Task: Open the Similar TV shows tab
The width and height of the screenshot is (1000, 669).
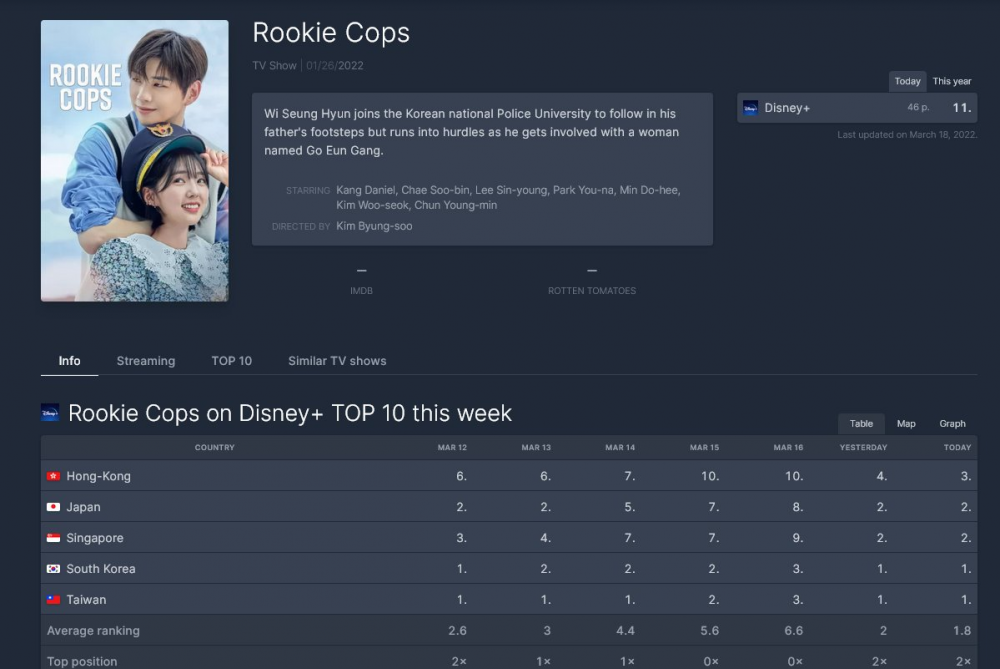Action: point(337,361)
